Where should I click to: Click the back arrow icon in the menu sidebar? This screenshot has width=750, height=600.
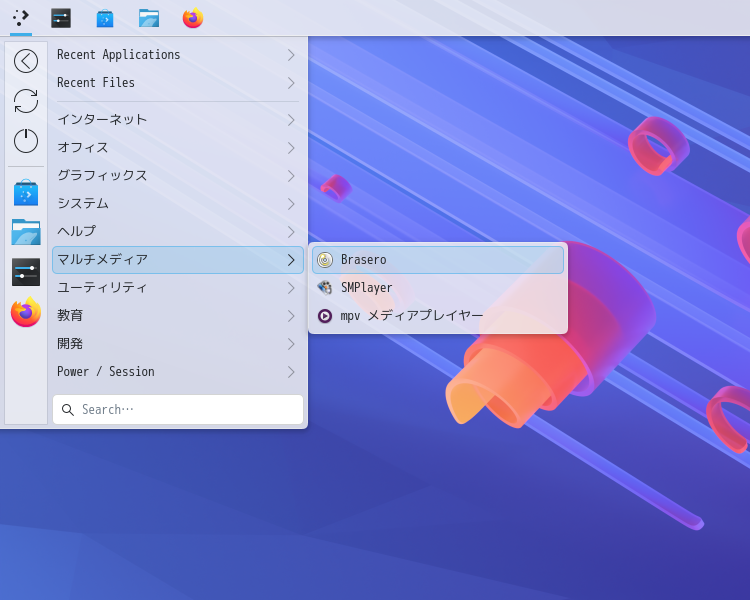[26, 61]
